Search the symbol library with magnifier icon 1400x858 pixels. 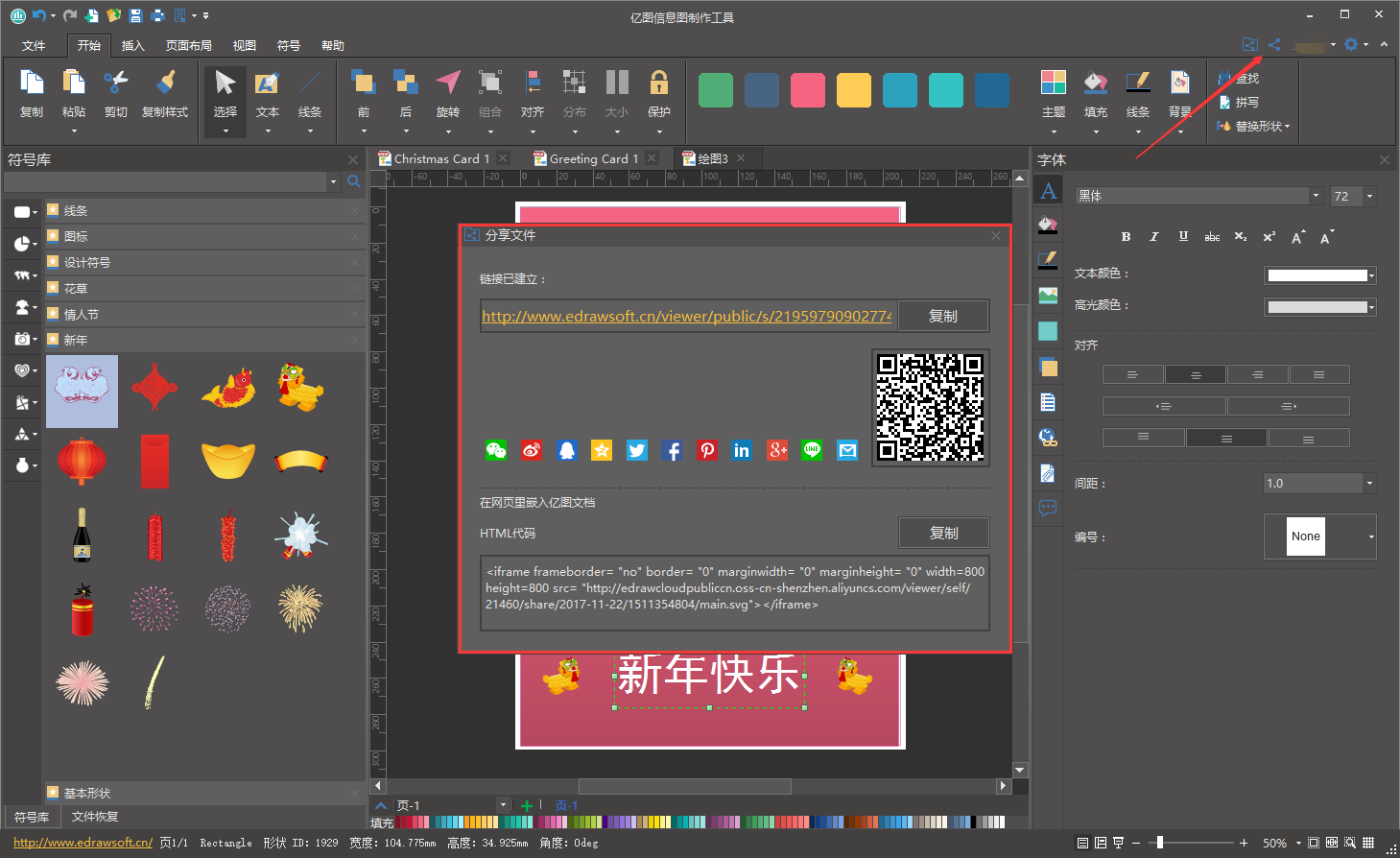coord(354,181)
